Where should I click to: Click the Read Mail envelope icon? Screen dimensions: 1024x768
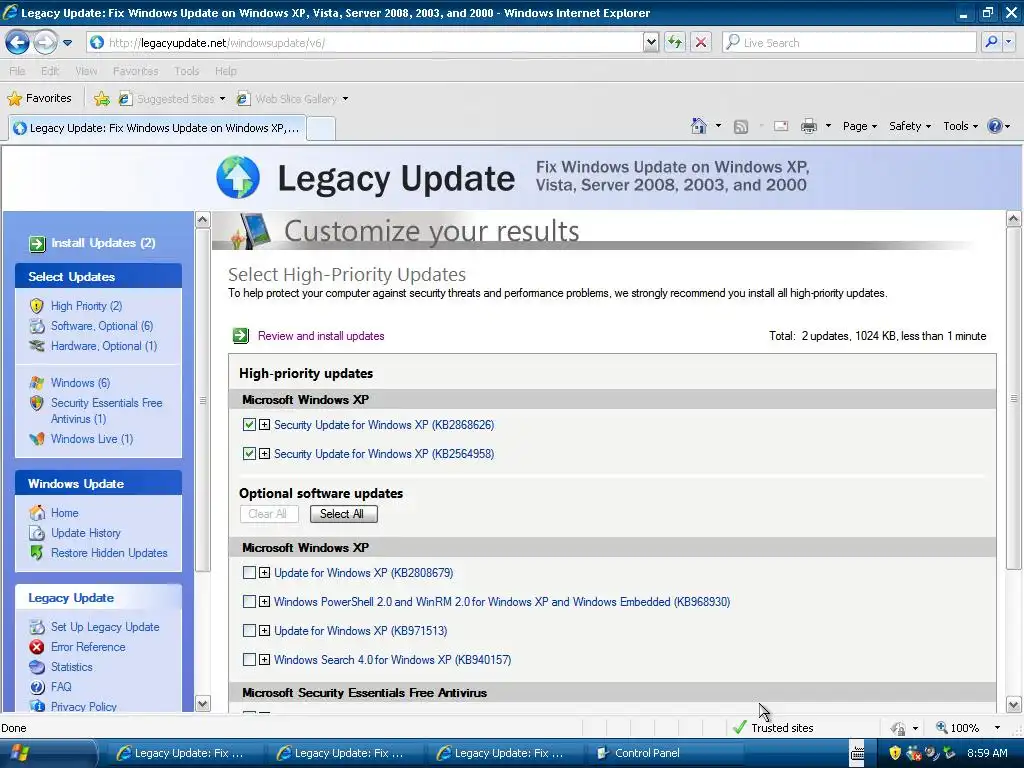781,126
